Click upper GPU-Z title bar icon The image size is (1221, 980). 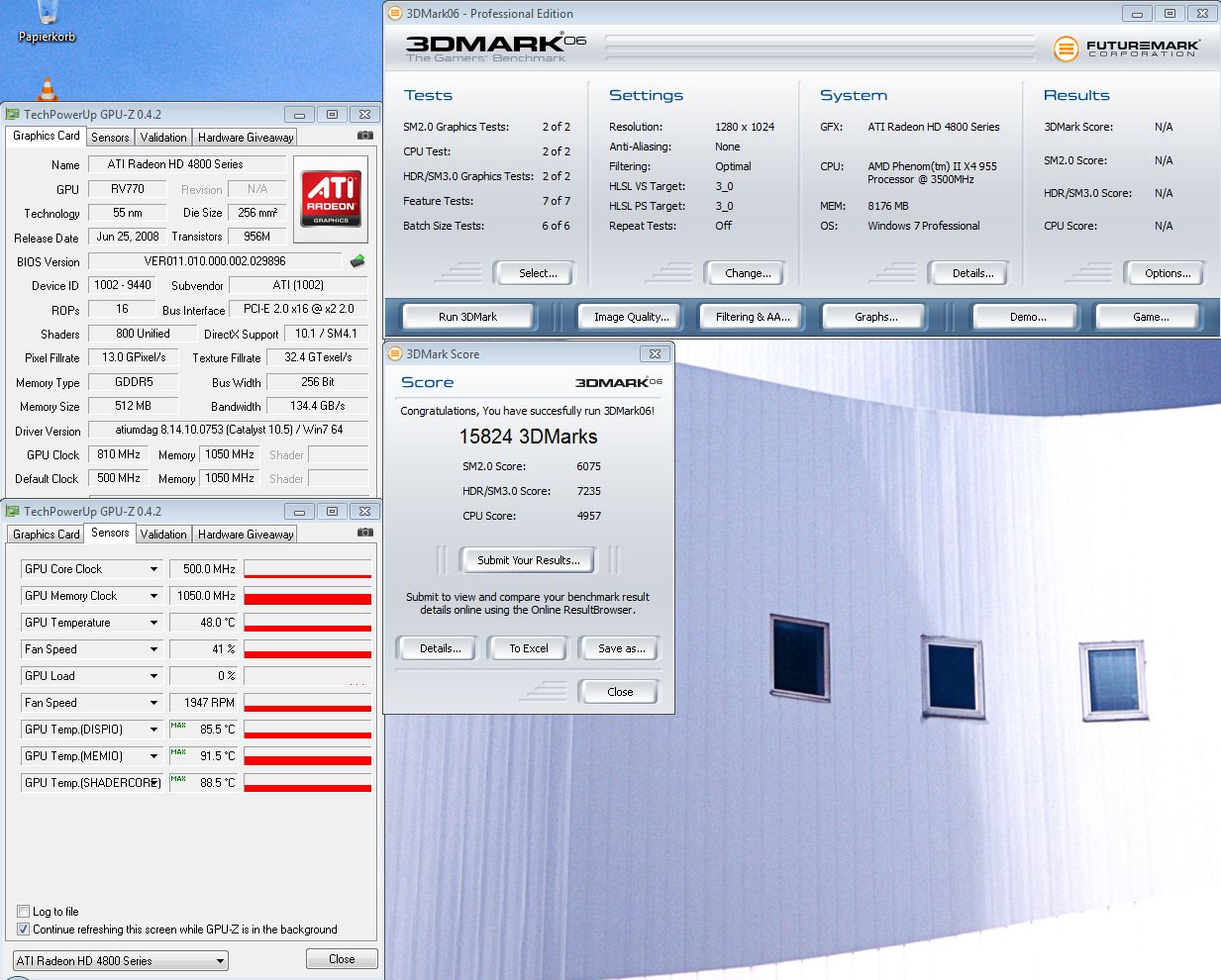coord(13,115)
